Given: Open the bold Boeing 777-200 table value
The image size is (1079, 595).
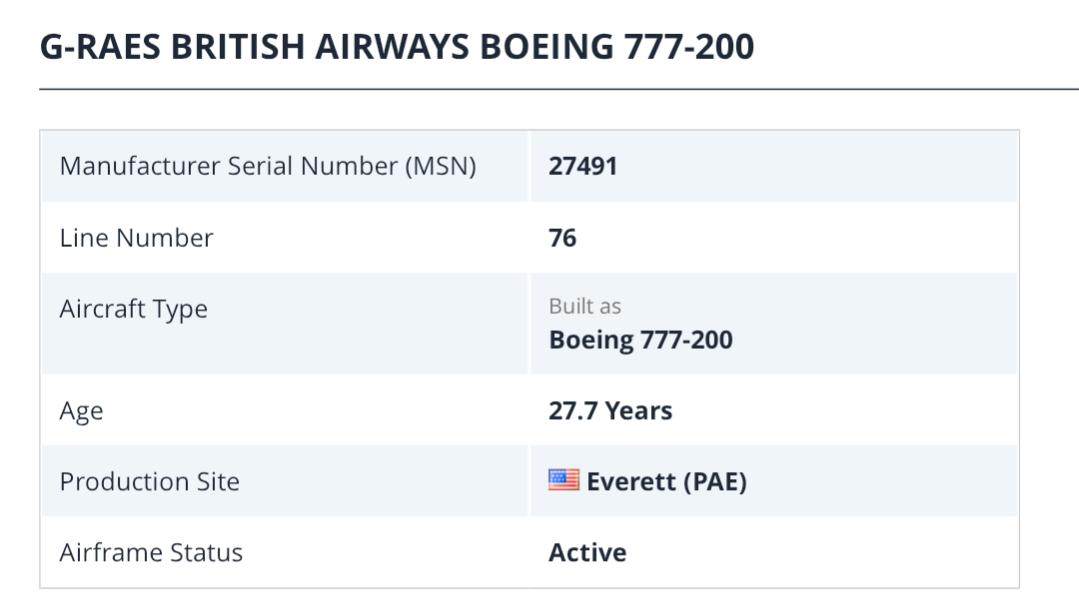Looking at the screenshot, I should click(640, 340).
